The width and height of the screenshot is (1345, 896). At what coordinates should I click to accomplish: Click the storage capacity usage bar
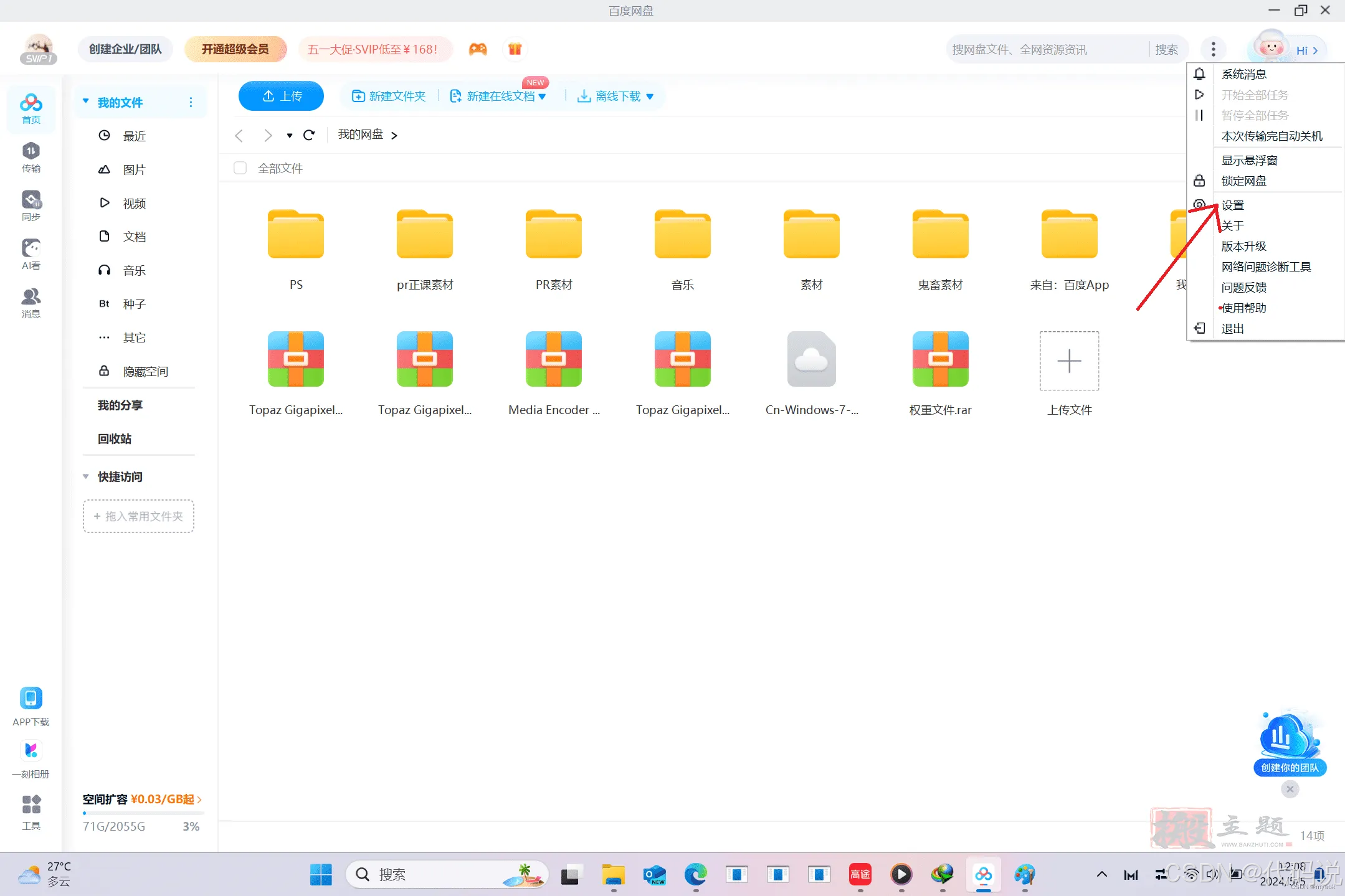[x=143, y=813]
